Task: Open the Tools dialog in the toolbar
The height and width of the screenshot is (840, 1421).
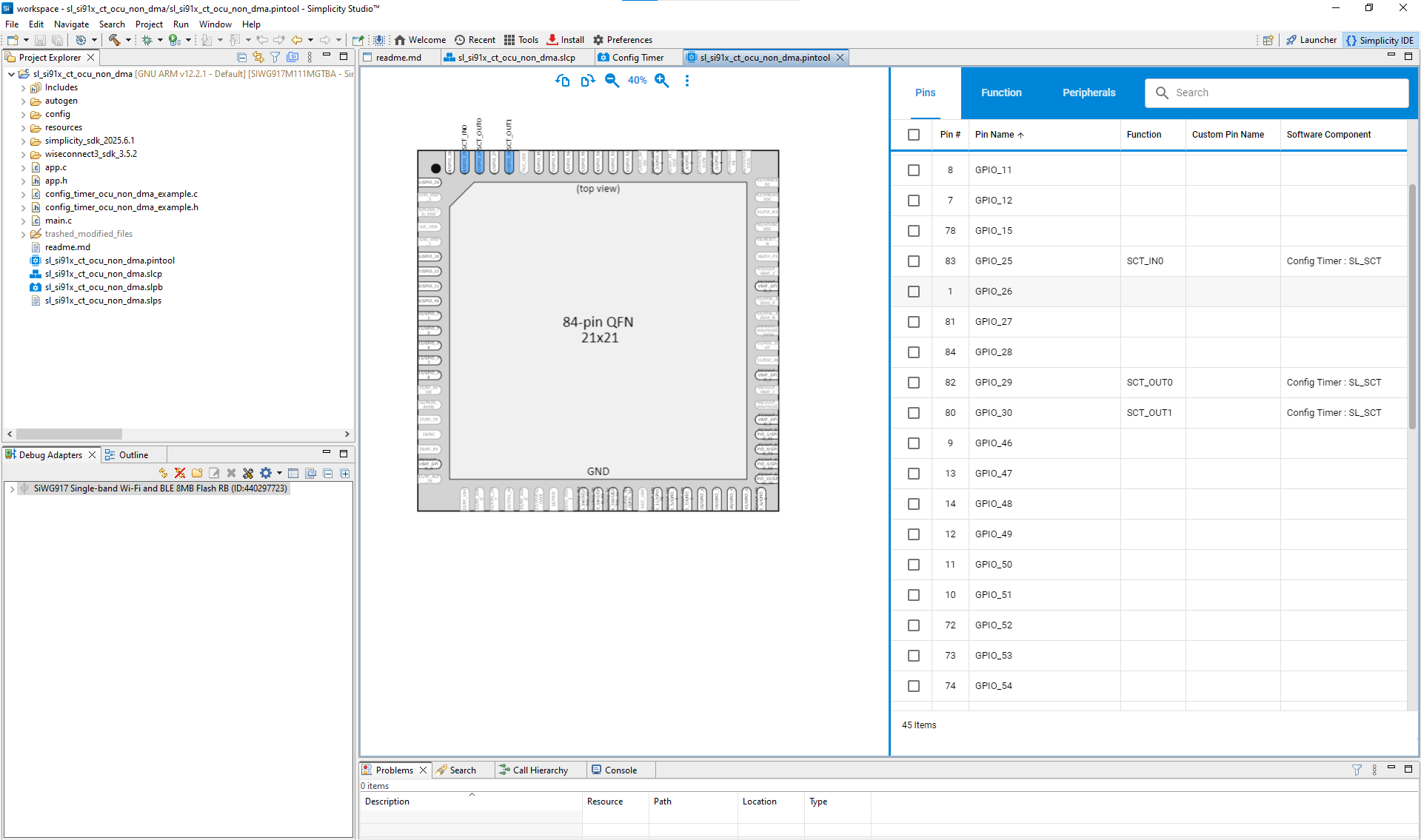Action: 521,39
